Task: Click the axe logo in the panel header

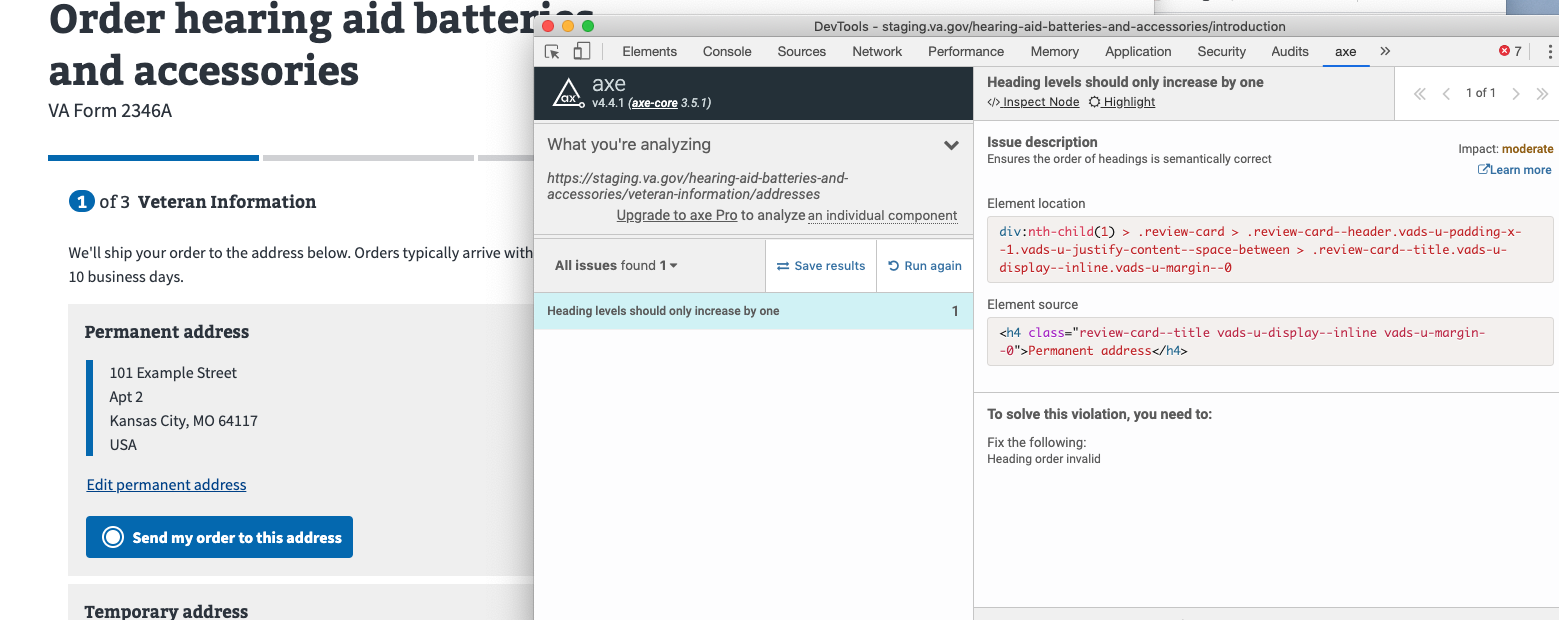Action: (568, 93)
